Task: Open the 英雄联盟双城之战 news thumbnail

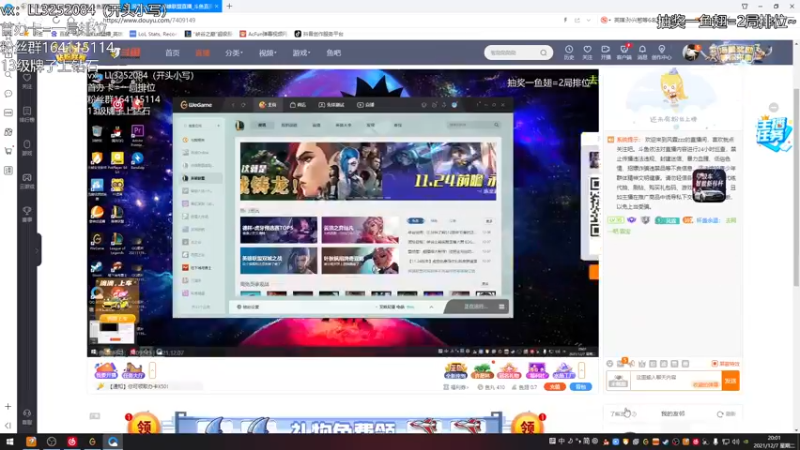Action: coord(279,261)
